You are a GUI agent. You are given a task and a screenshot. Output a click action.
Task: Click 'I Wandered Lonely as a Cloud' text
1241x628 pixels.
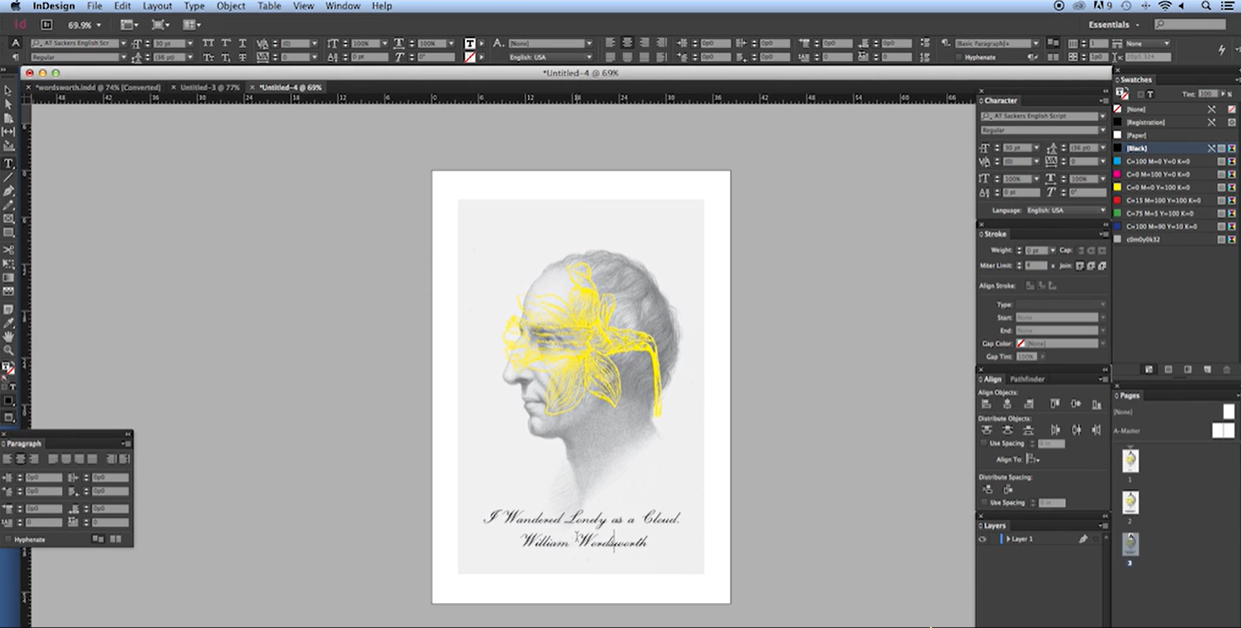(x=582, y=518)
